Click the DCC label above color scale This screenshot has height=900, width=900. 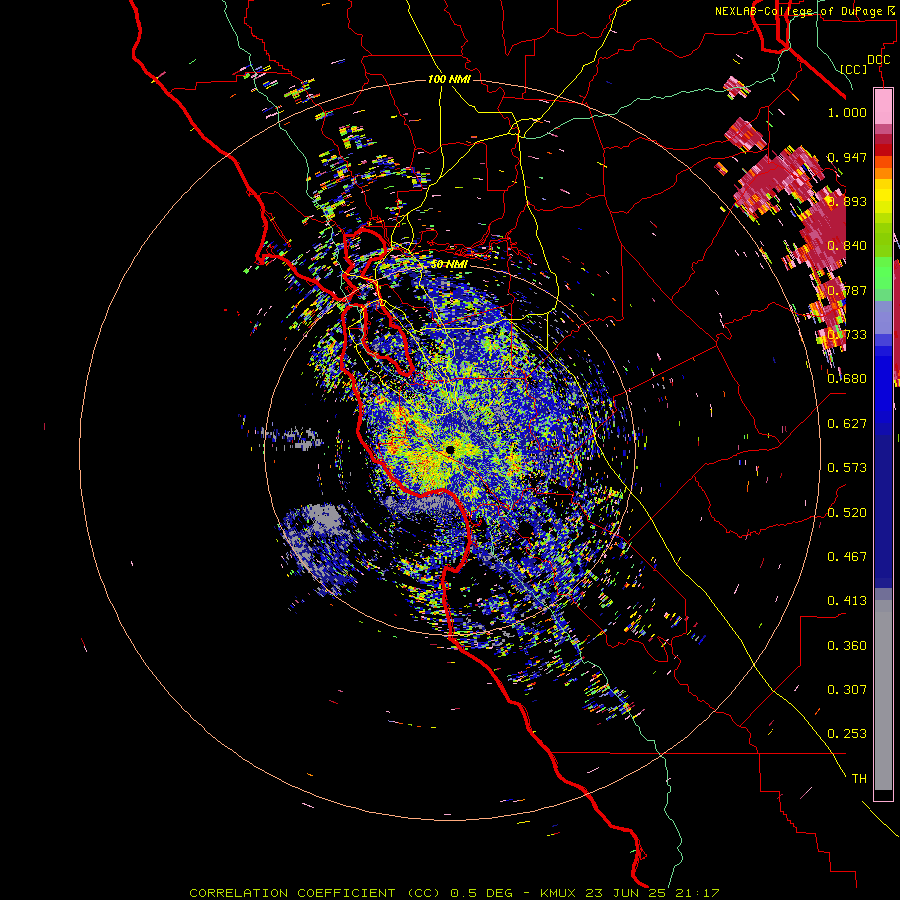click(878, 60)
